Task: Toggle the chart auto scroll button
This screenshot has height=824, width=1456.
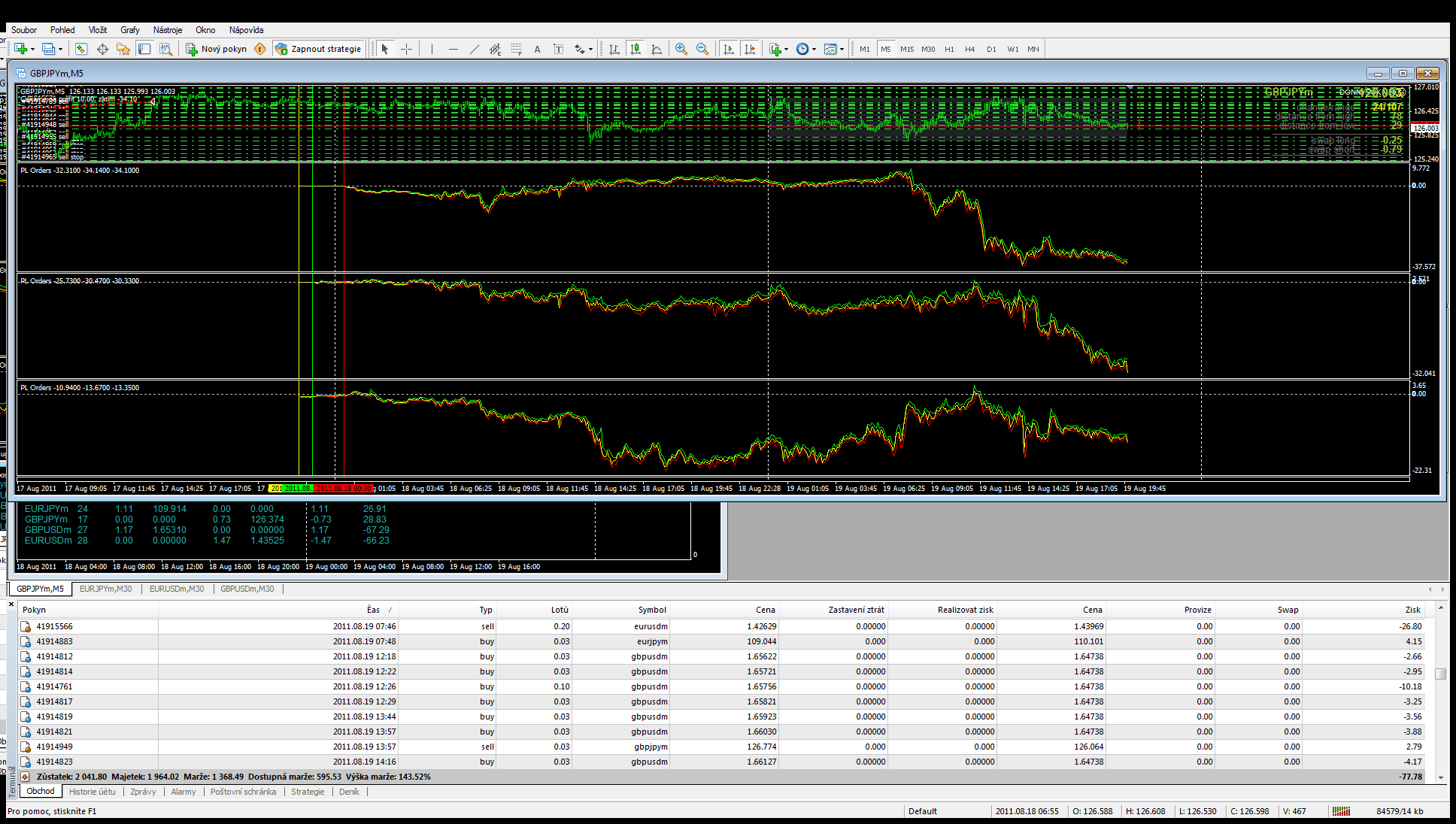Action: click(728, 49)
